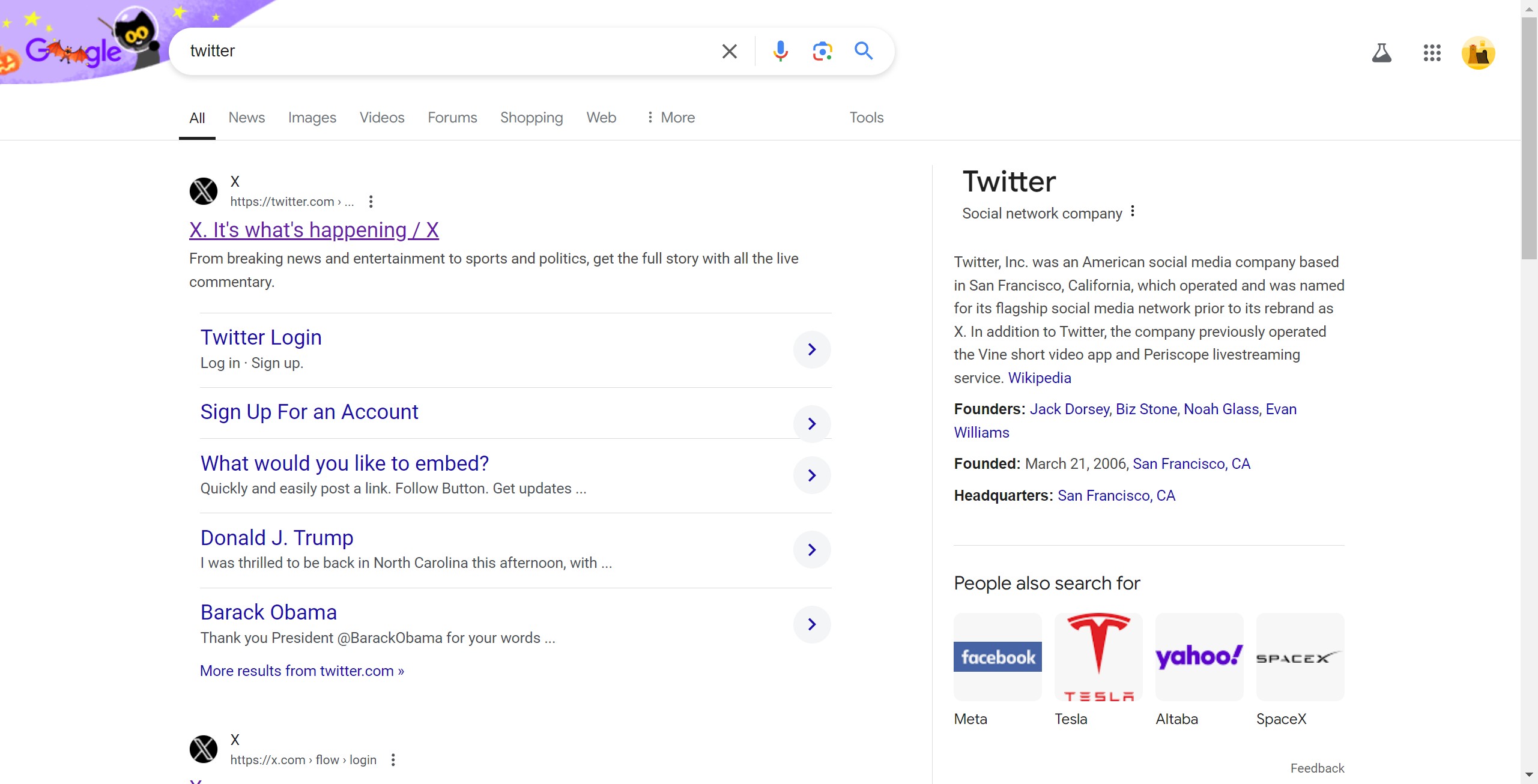Expand Sign Up For an Account arrow
This screenshot has height=784, width=1538.
tap(812, 424)
